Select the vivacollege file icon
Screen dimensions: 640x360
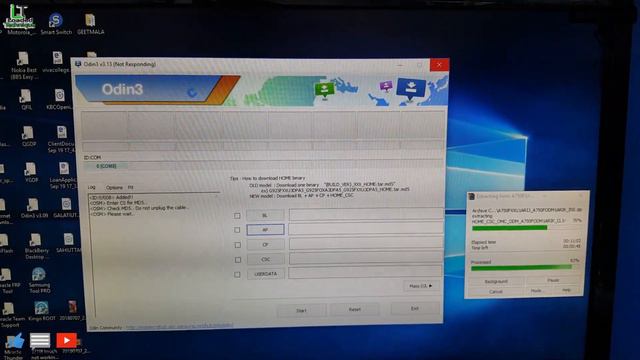(57, 62)
